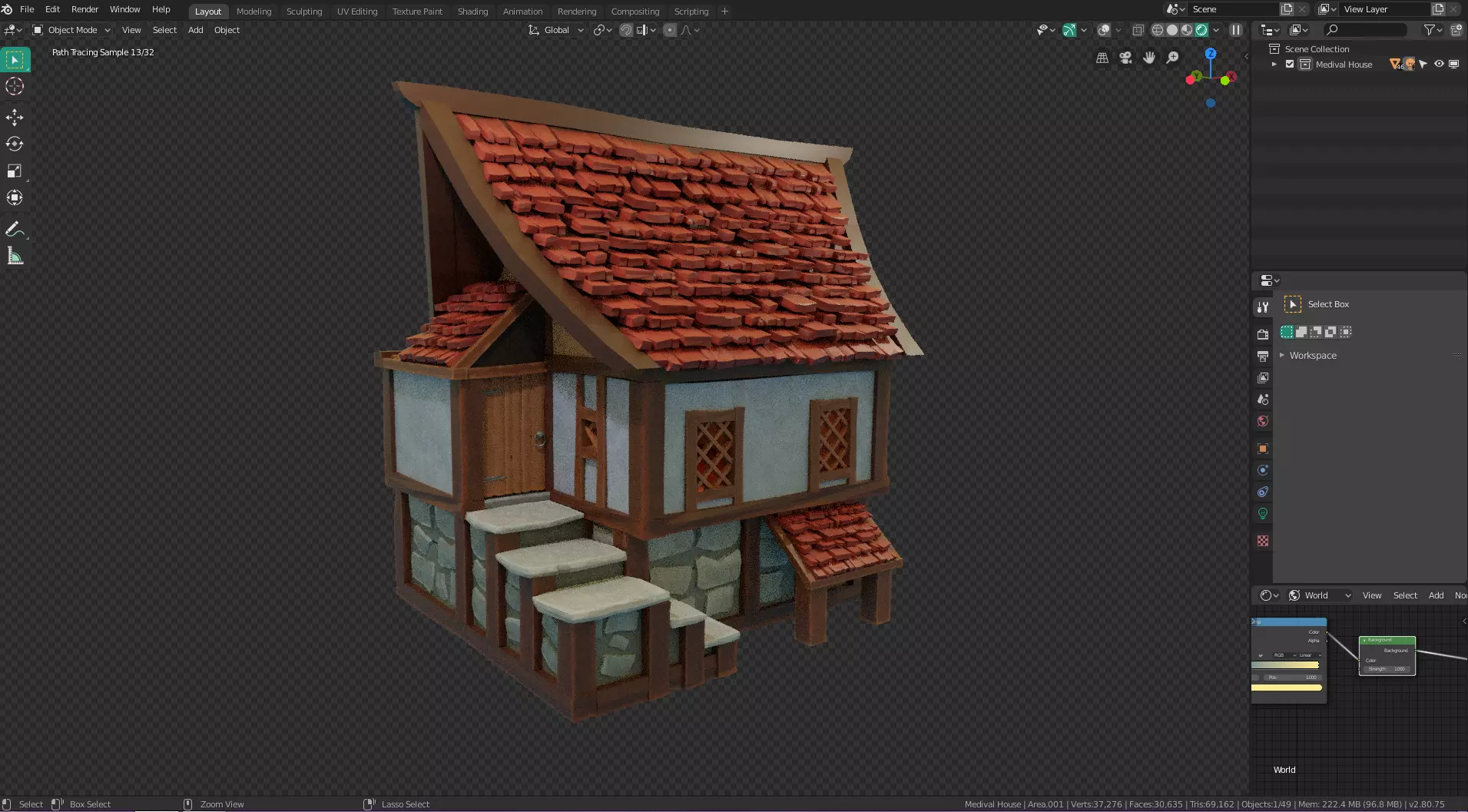The height and width of the screenshot is (812, 1468).
Task: Open the viewport Add menu
Action: point(196,30)
